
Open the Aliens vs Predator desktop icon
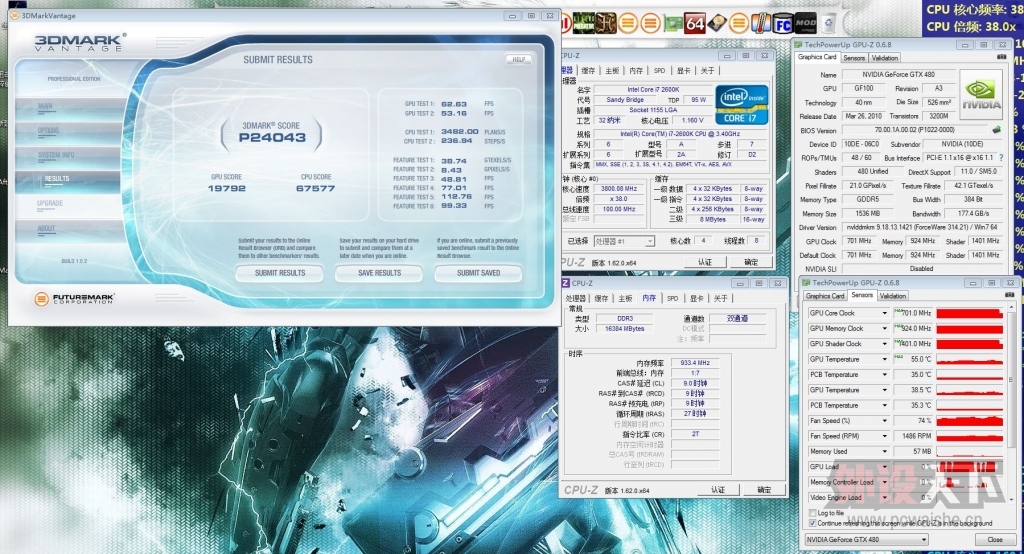[584, 24]
